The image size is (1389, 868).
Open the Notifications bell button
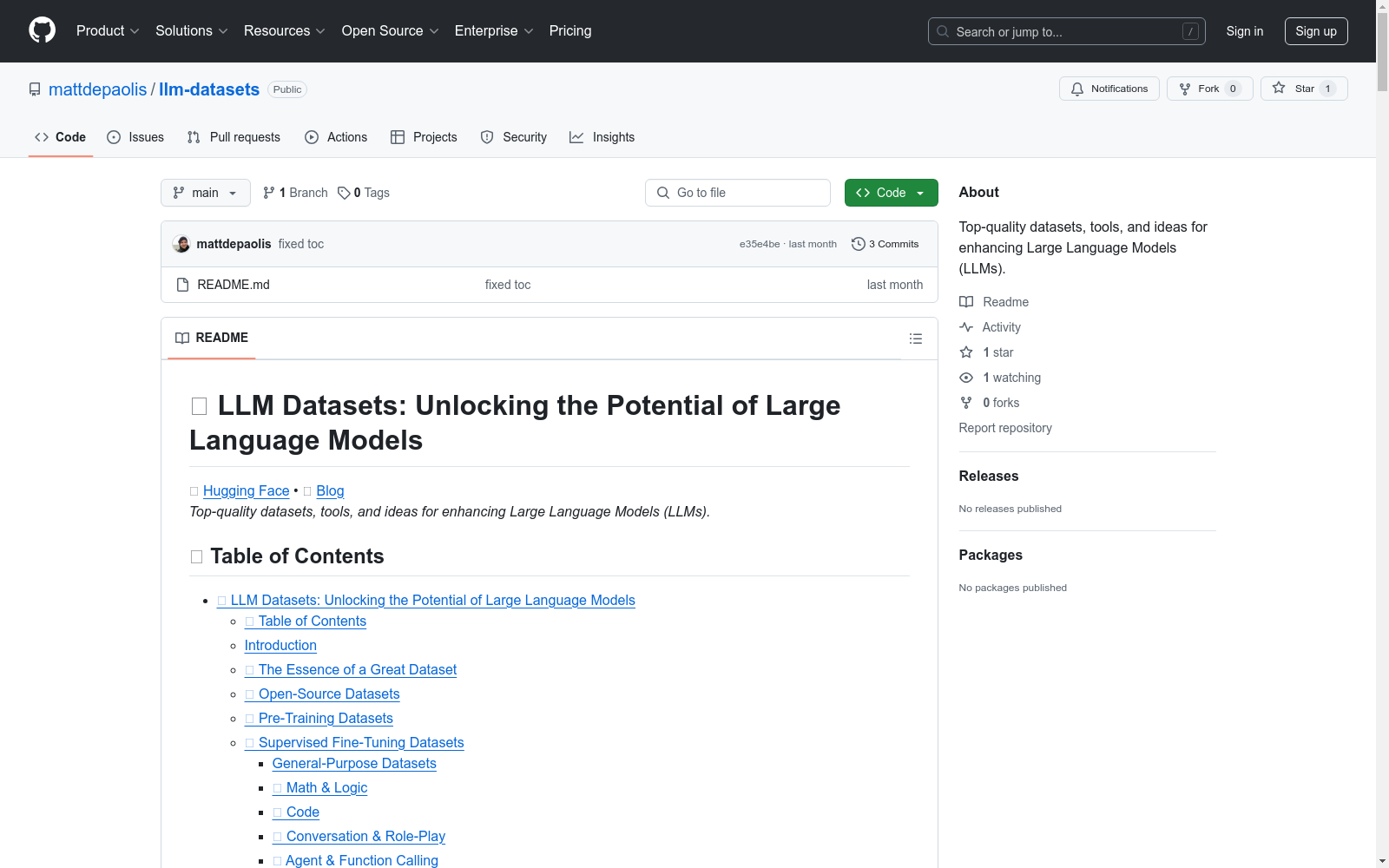tap(1109, 89)
